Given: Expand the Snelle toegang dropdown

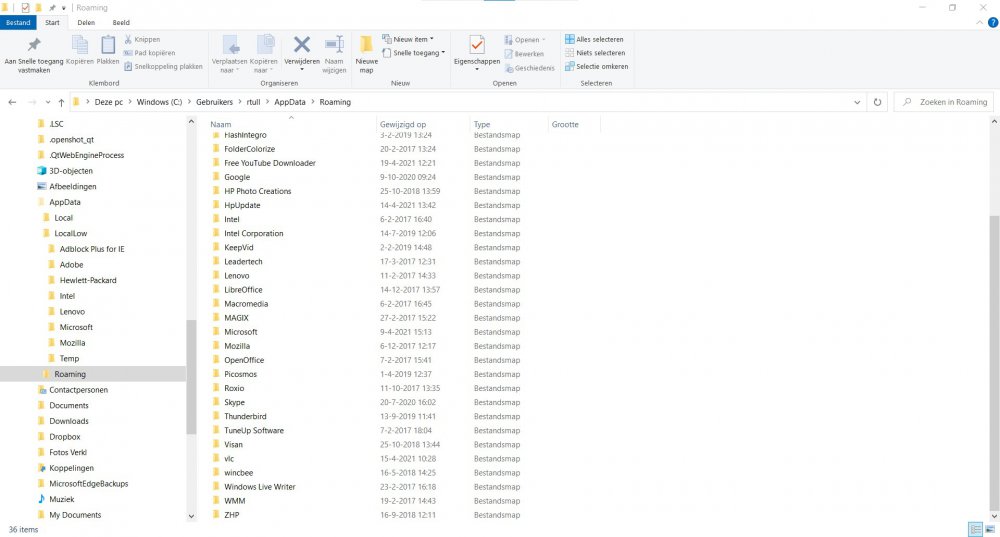Looking at the screenshot, I should pyautogui.click(x=418, y=53).
